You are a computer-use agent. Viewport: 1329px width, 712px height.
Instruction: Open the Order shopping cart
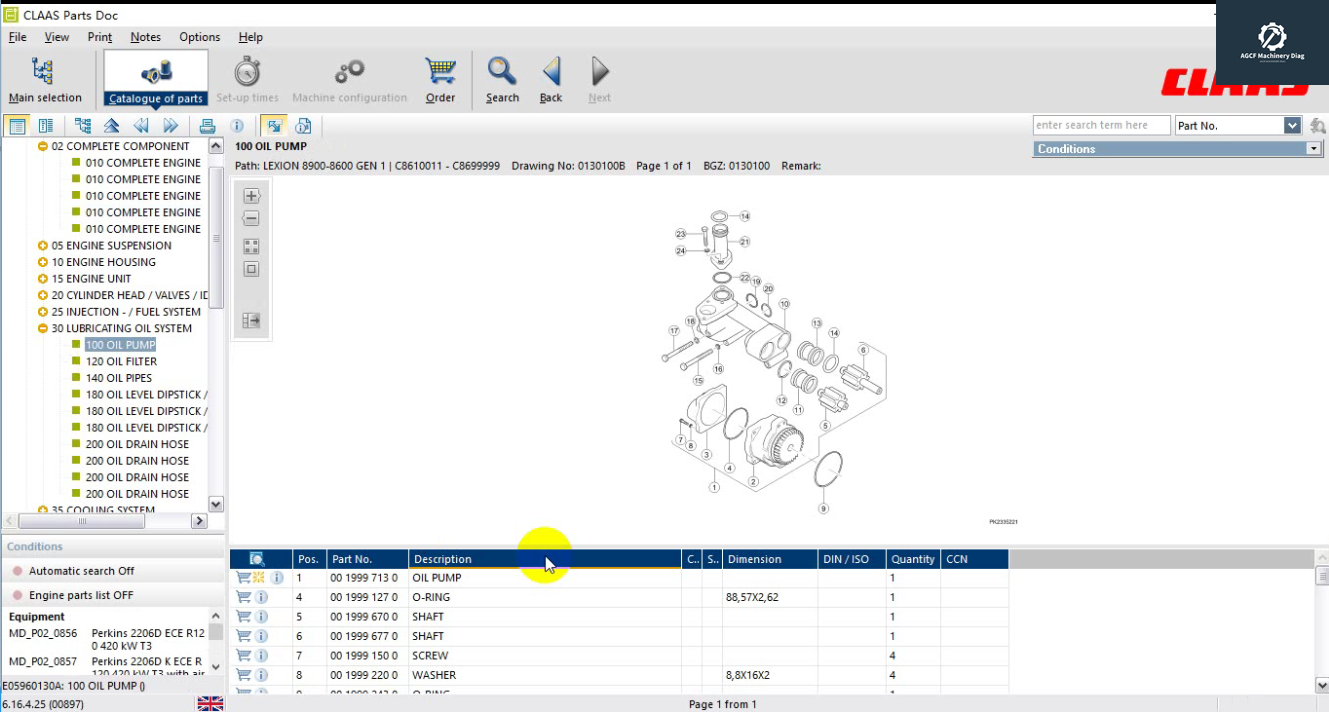pos(440,78)
